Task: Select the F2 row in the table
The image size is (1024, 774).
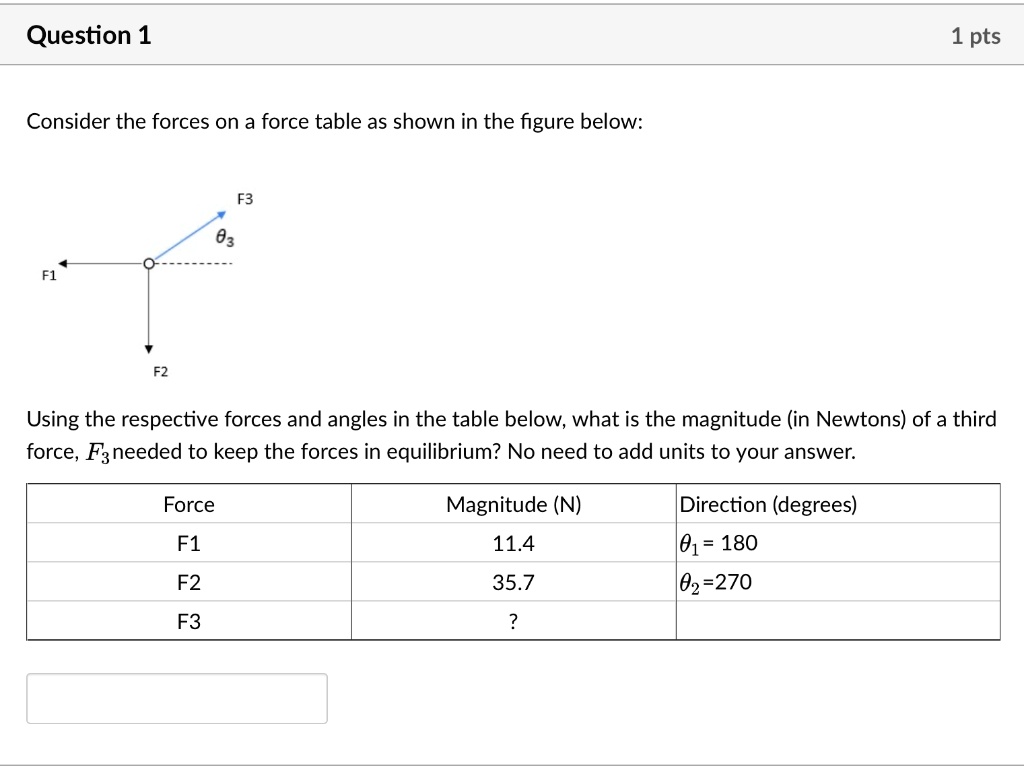Action: (188, 582)
